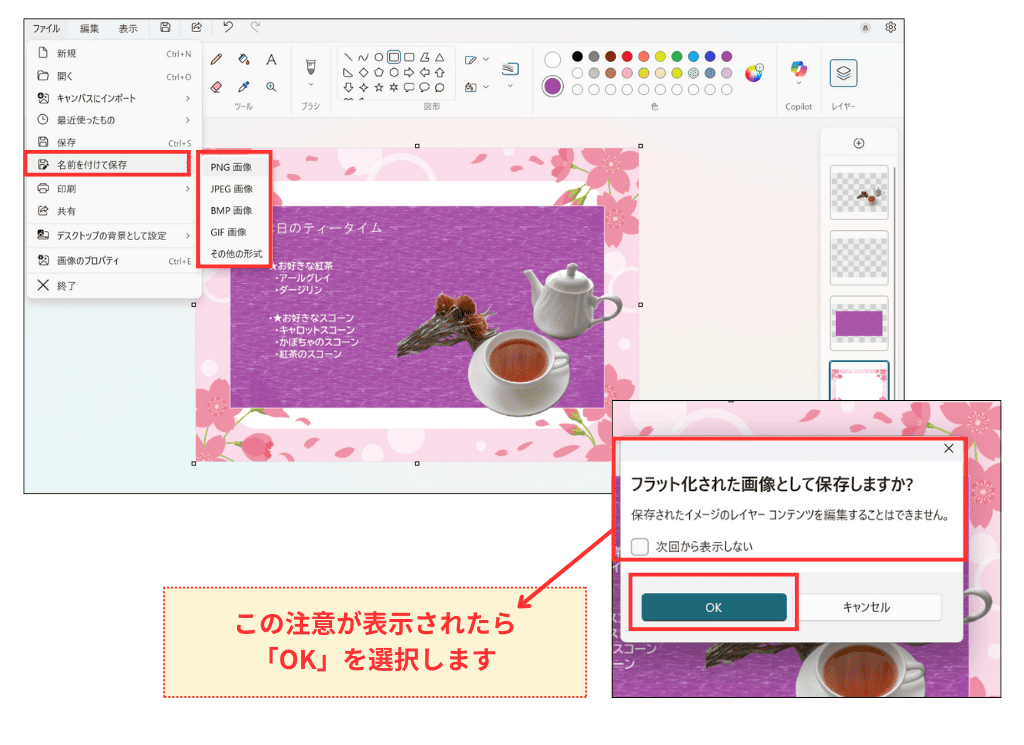Select the pencil tool
This screenshot has width=1024, height=745.
pyautogui.click(x=214, y=59)
